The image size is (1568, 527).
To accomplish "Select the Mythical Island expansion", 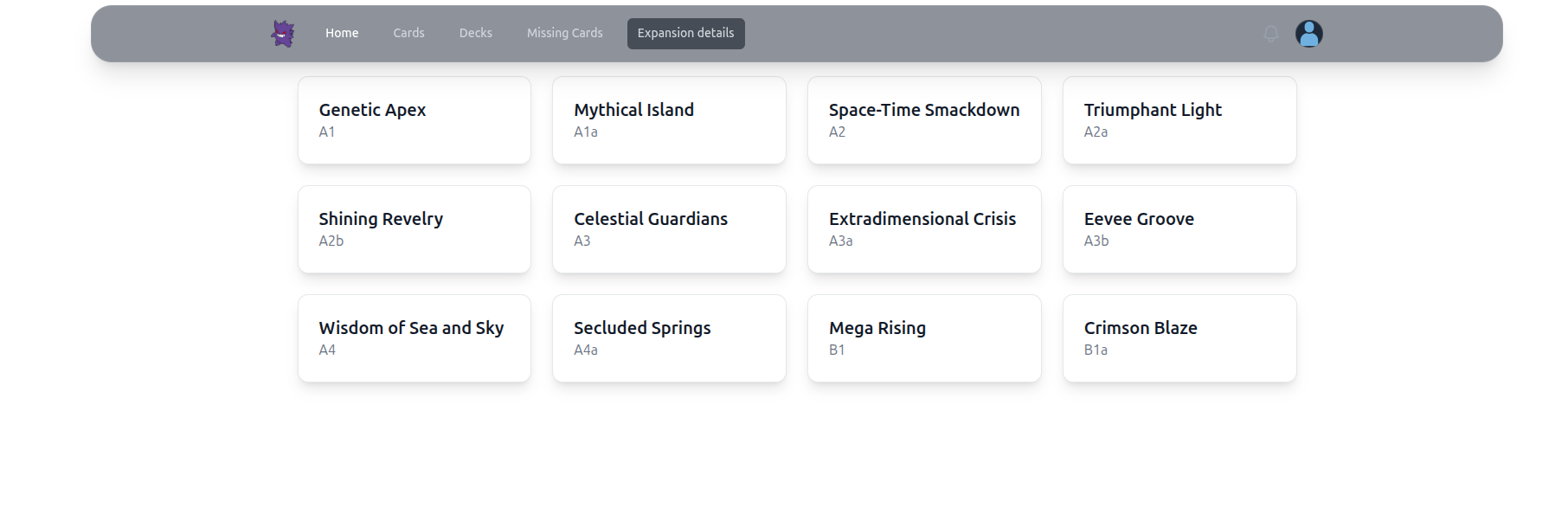I will pos(669,120).
